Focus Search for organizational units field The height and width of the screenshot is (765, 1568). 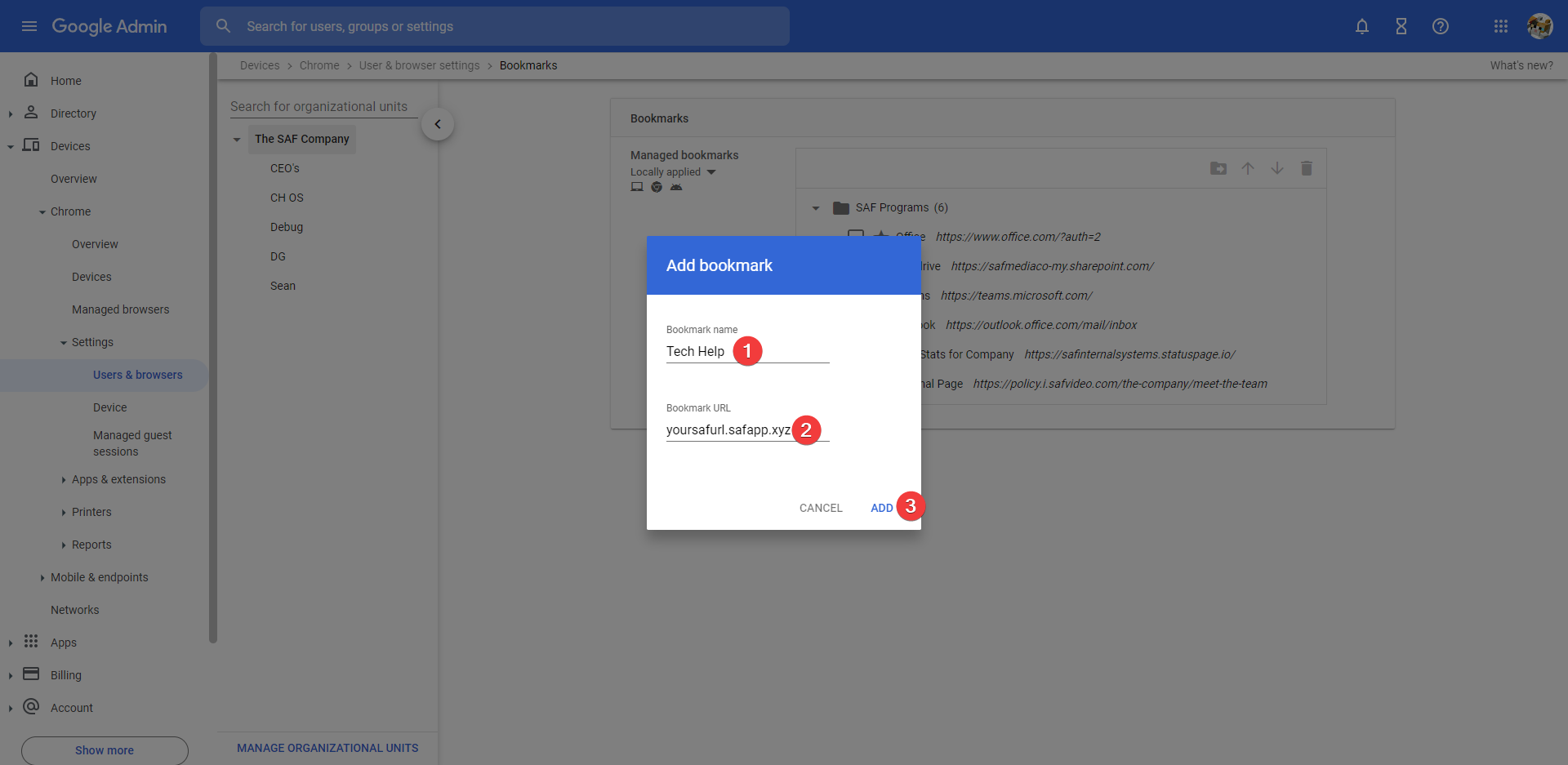323,106
